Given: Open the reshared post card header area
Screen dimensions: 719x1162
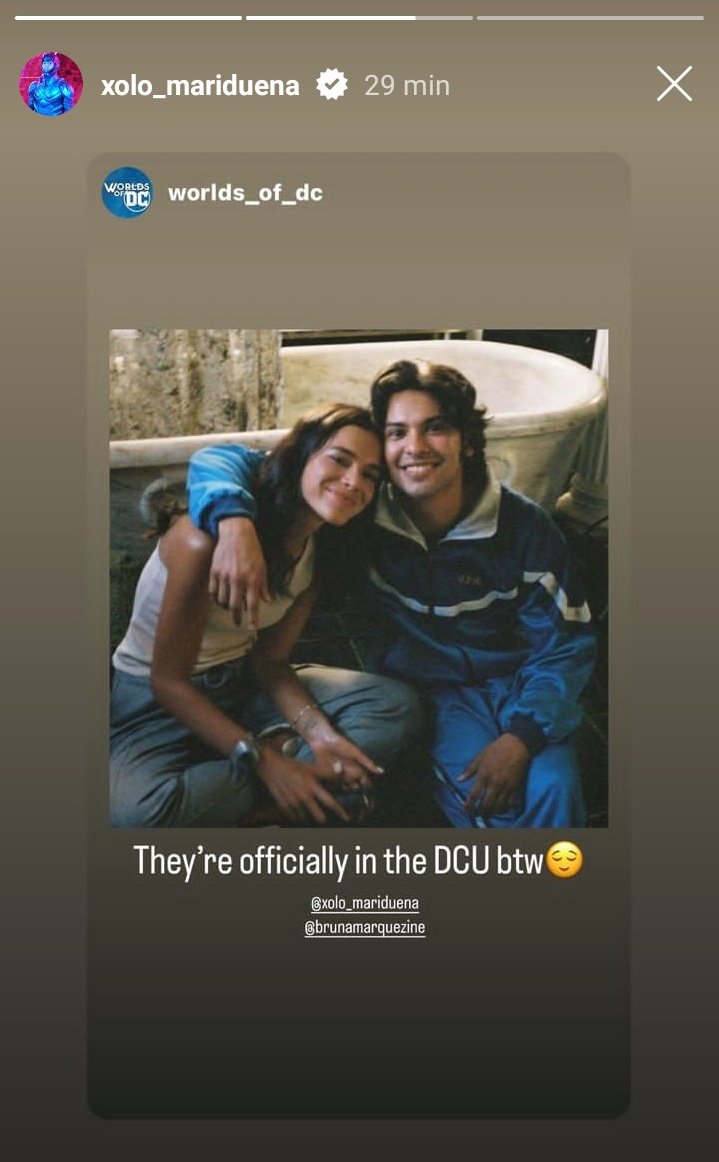Looking at the screenshot, I should tap(359, 193).
